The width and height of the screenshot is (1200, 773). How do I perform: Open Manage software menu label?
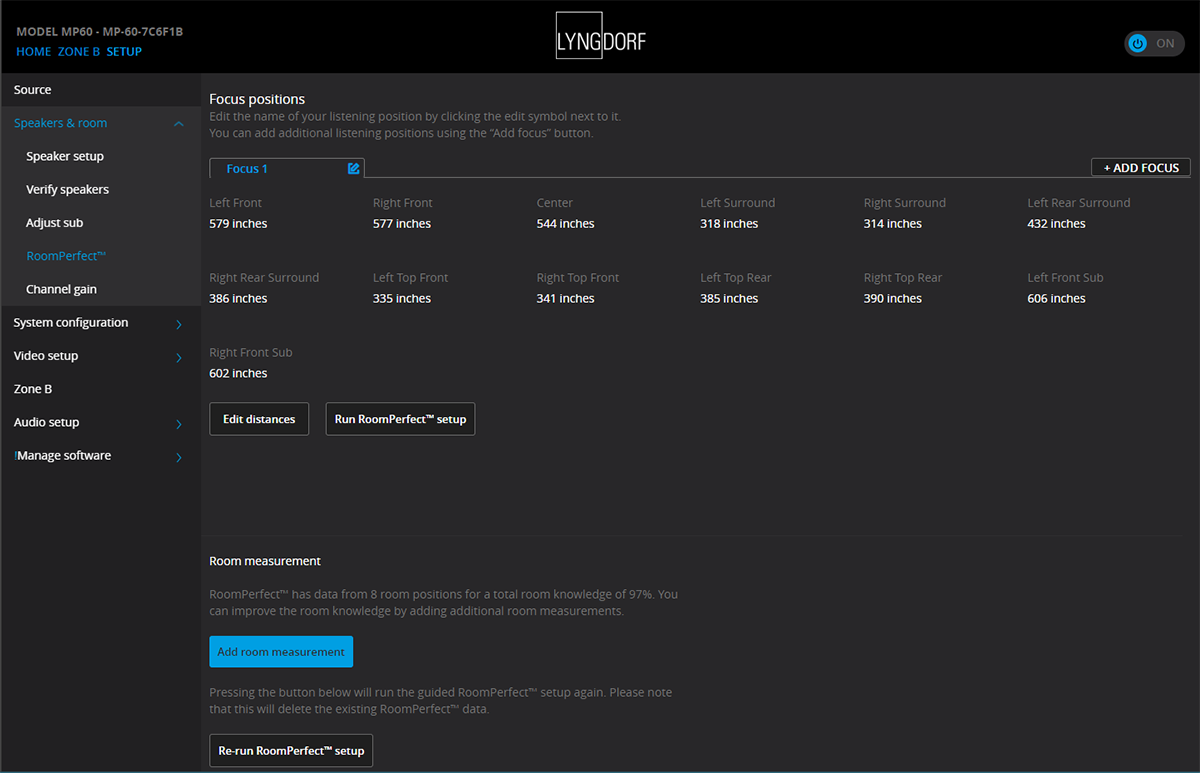(63, 456)
